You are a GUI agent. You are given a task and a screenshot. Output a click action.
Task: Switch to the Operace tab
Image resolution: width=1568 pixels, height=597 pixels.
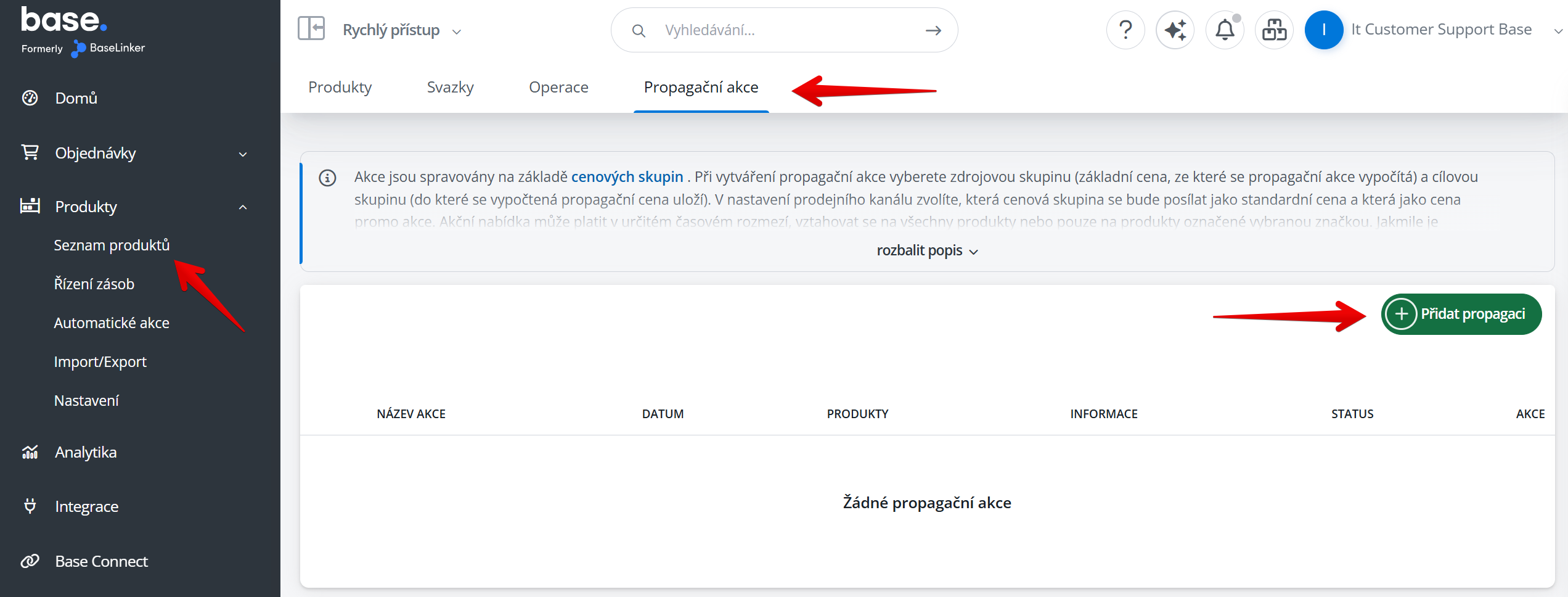click(x=559, y=88)
